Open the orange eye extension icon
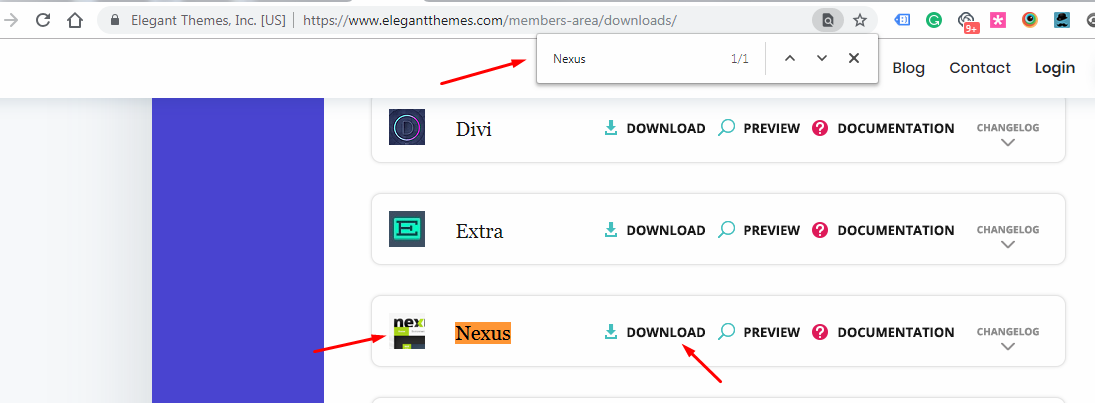The height and width of the screenshot is (403, 1095). [1030, 20]
